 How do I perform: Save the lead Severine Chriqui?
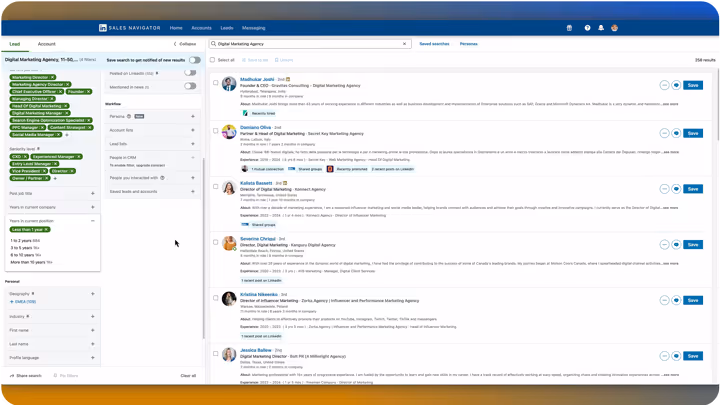[x=693, y=245]
